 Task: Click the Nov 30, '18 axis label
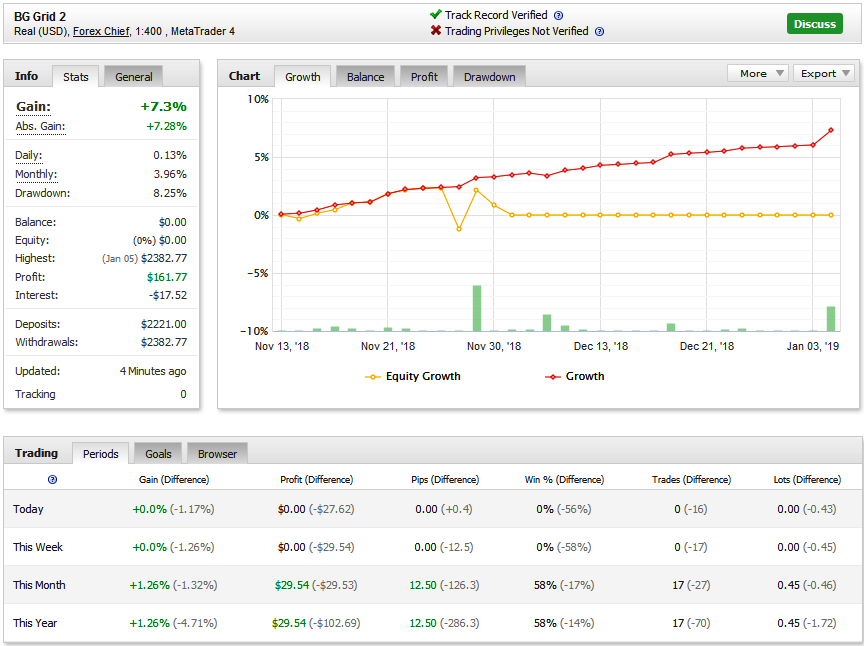(494, 346)
